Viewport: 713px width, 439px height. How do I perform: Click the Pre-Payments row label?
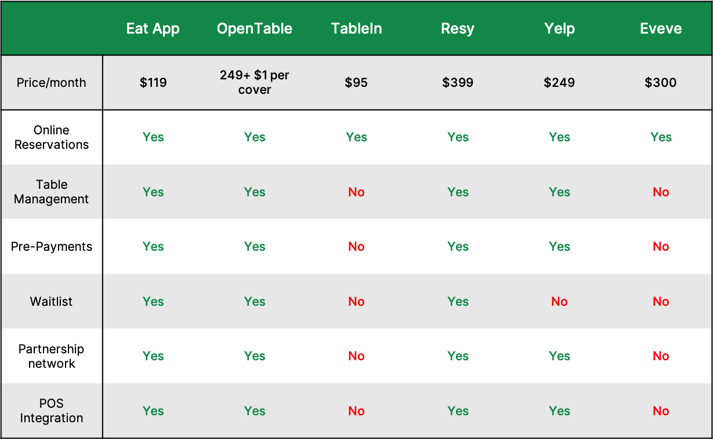click(51, 247)
